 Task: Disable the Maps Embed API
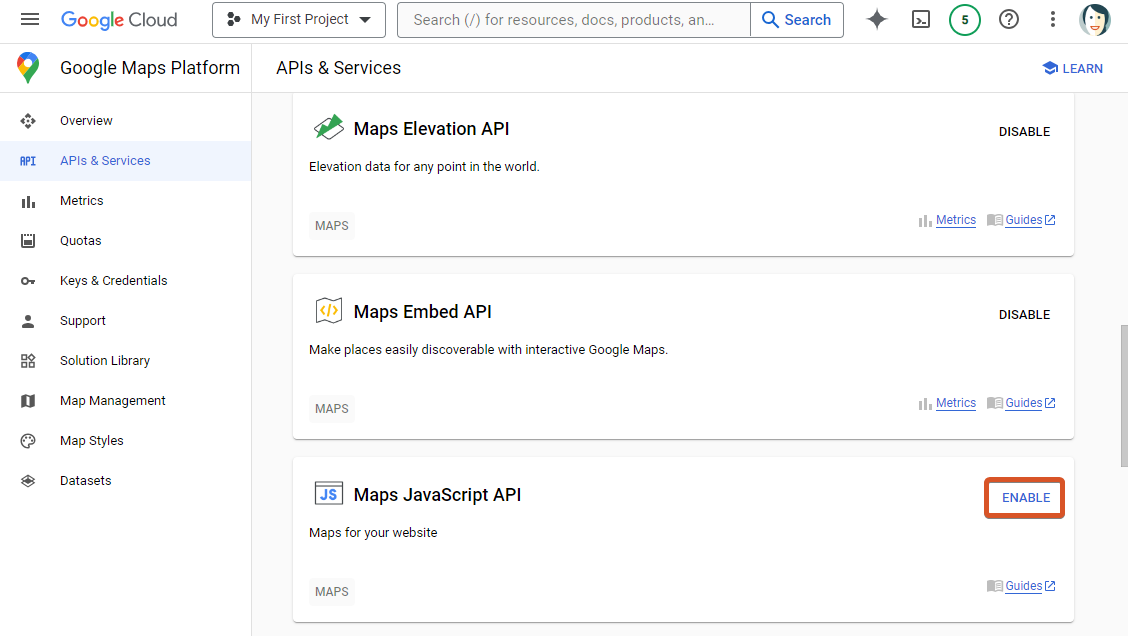coord(1024,314)
